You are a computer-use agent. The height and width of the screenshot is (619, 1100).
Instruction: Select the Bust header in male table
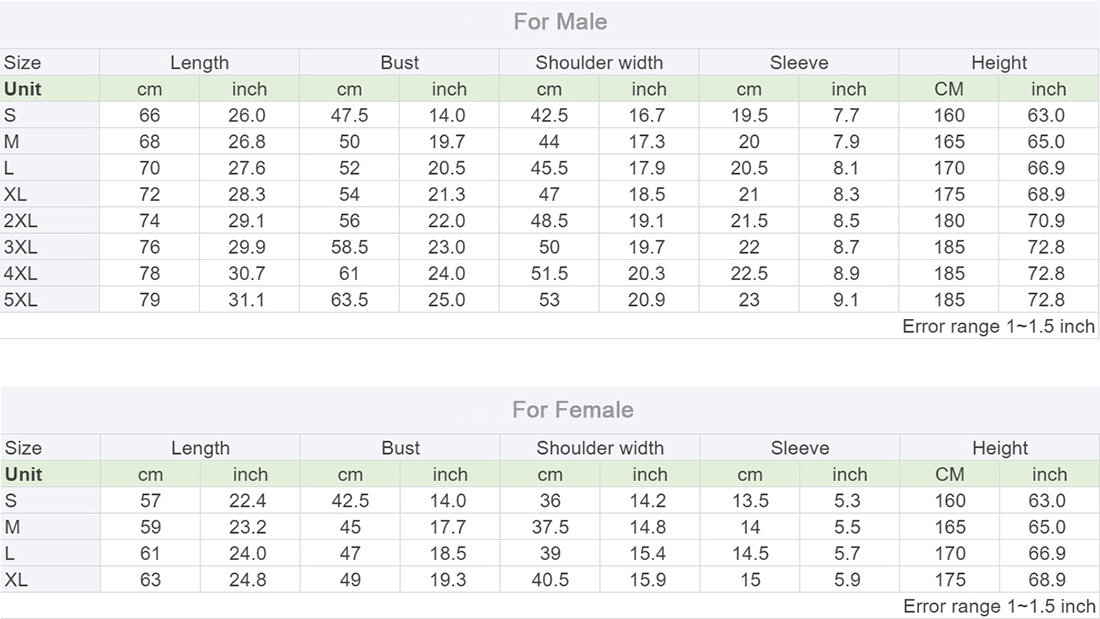(x=399, y=63)
